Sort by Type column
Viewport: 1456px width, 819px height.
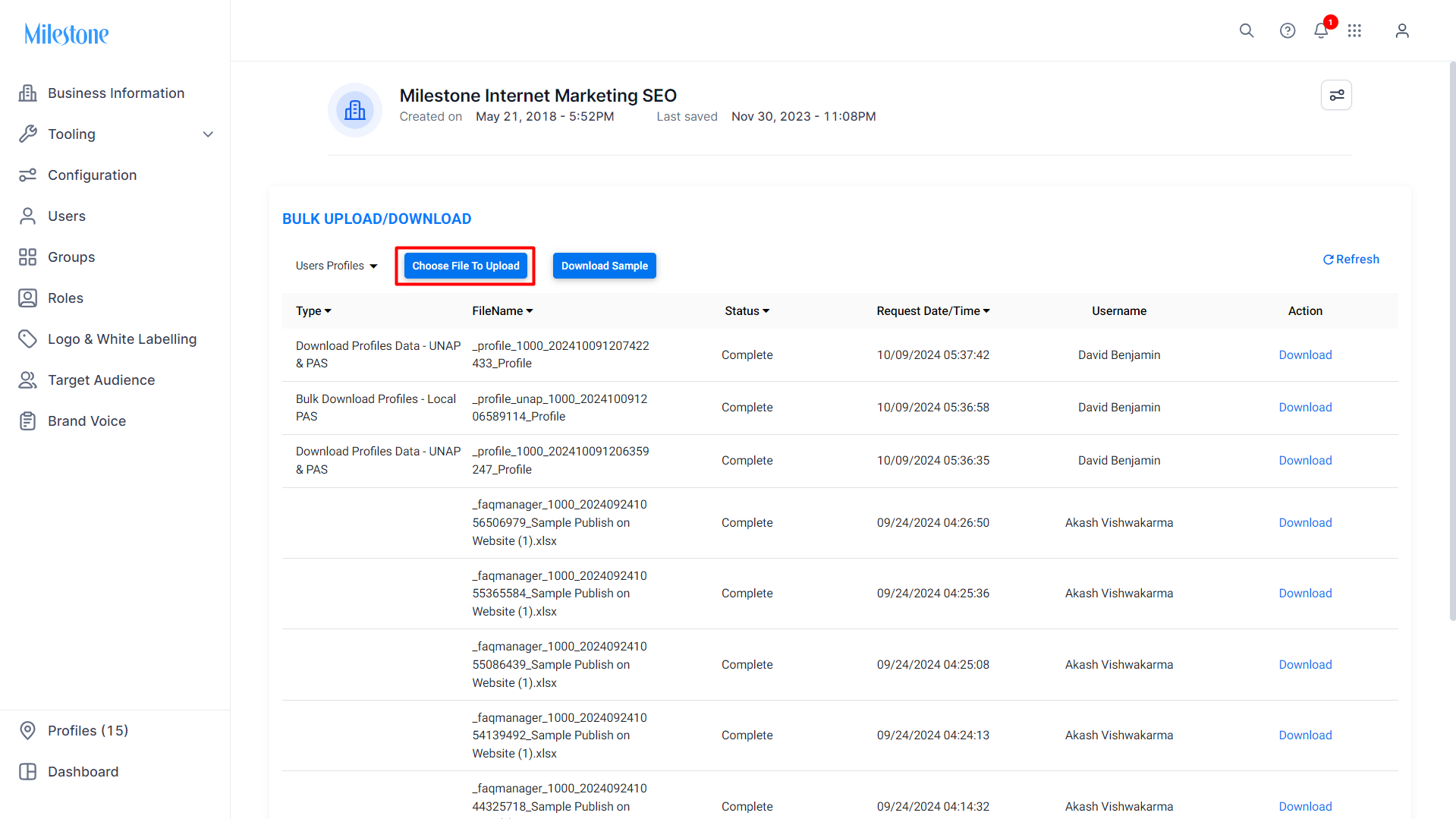313,310
